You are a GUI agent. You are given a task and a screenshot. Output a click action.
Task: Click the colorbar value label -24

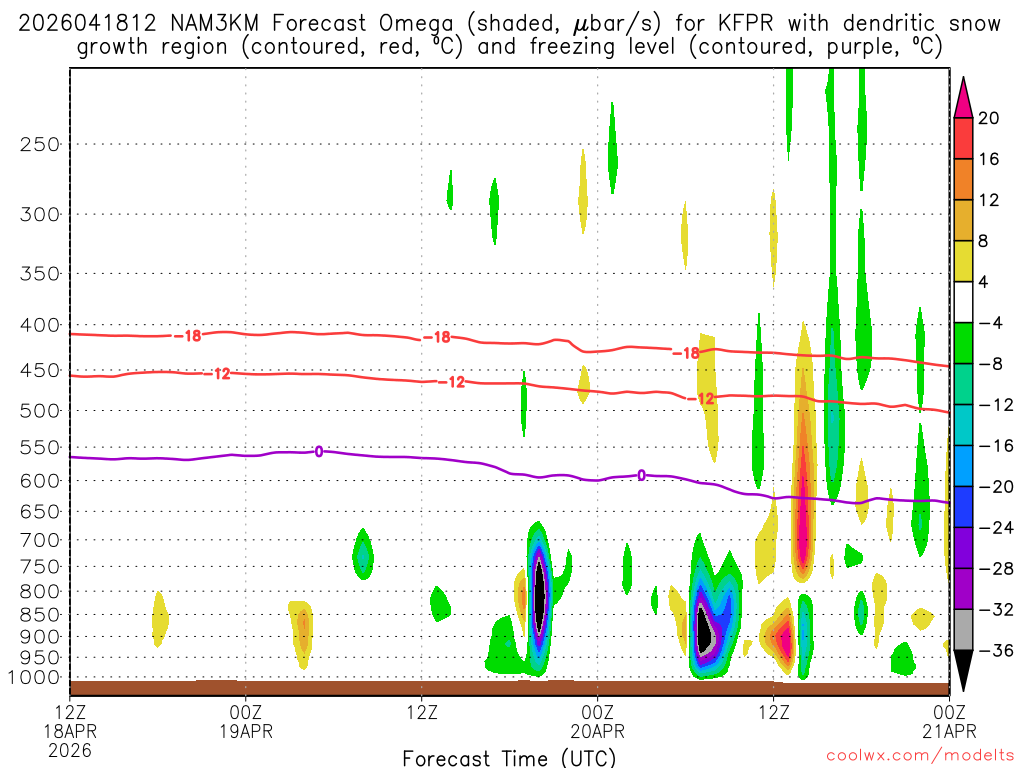click(996, 528)
